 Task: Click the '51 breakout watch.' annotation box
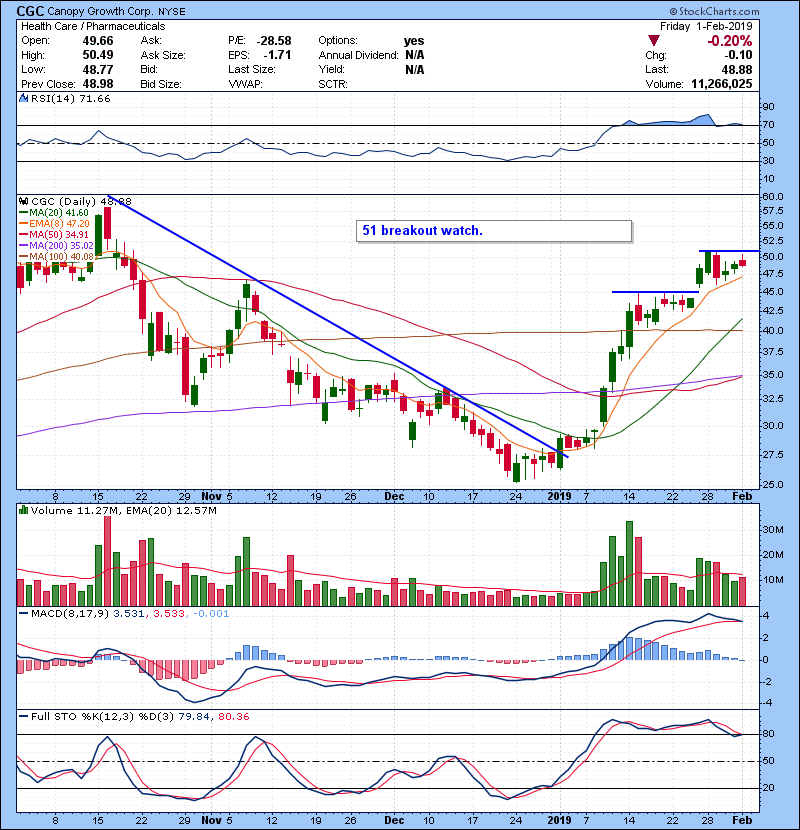click(x=494, y=231)
